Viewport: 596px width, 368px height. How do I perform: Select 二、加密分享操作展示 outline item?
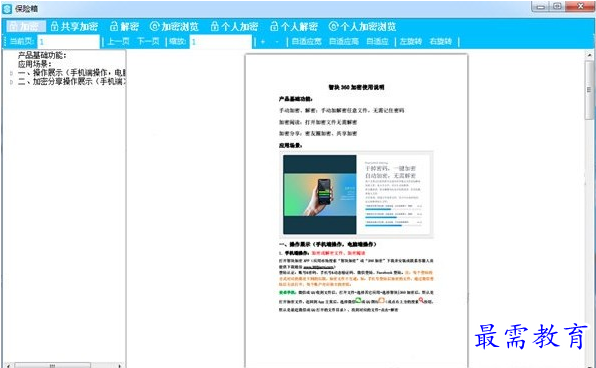[71, 81]
